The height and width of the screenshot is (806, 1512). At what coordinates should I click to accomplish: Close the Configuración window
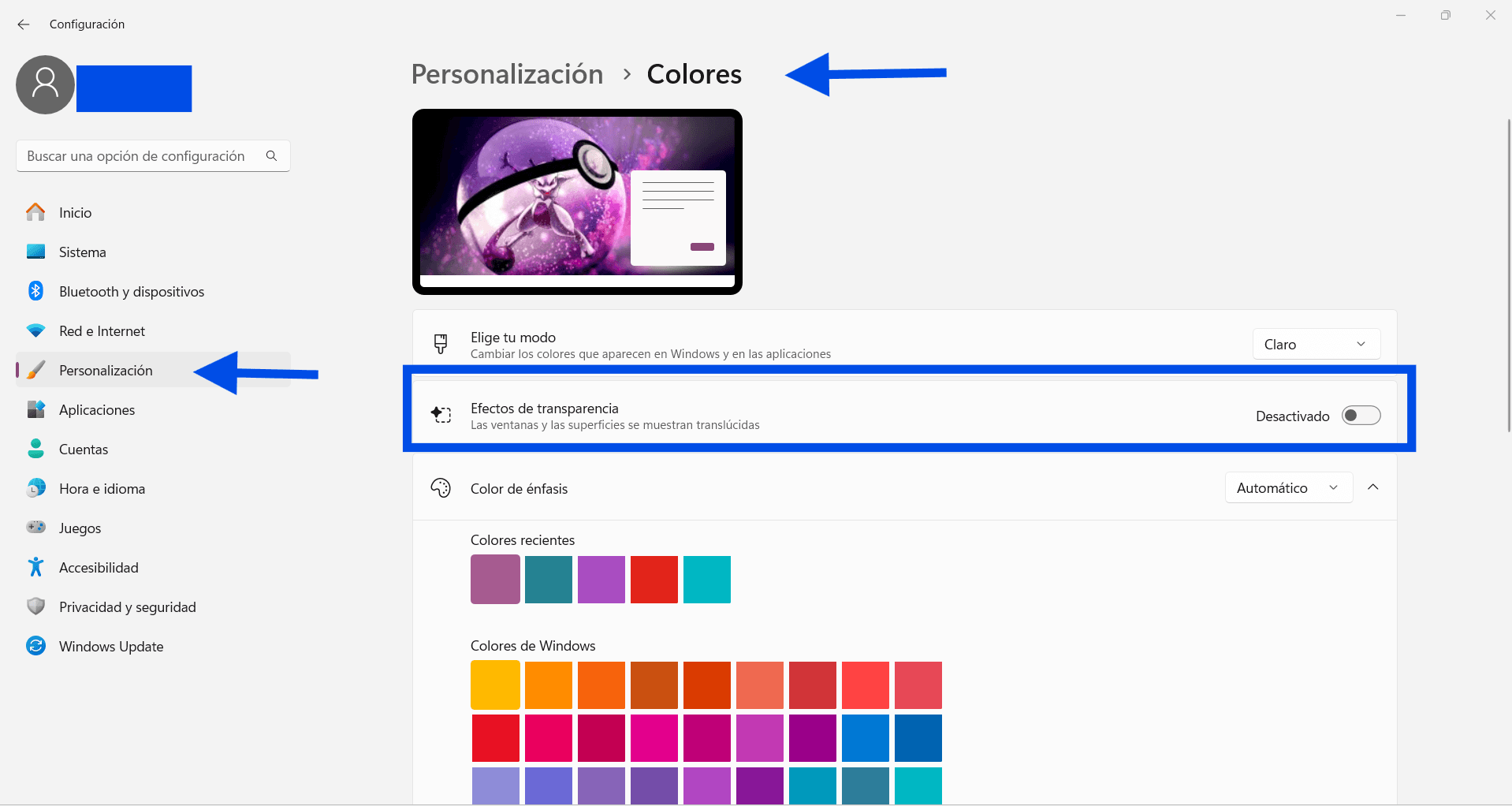pyautogui.click(x=1490, y=15)
